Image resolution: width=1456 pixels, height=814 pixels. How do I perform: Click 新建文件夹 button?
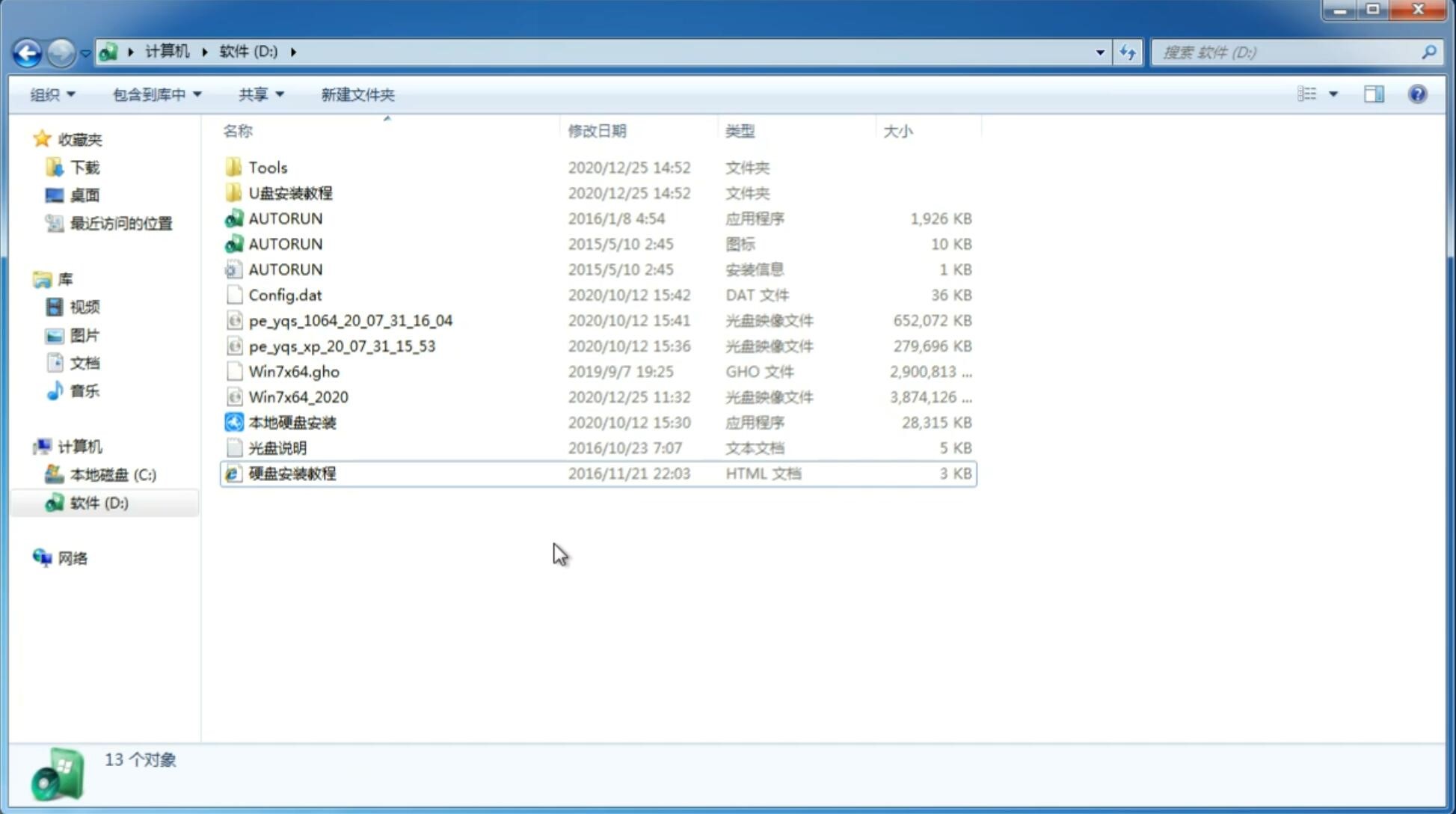pos(357,94)
